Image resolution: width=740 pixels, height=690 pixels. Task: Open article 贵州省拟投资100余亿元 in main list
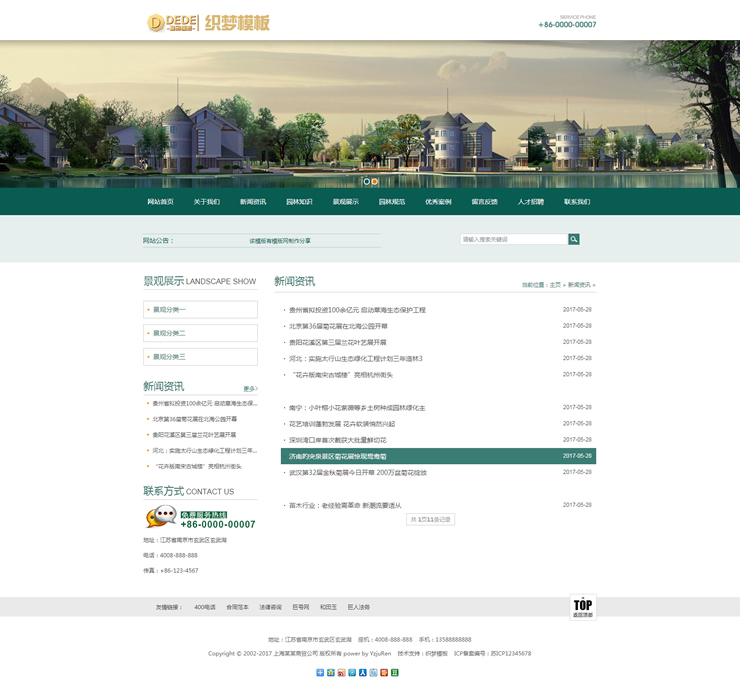point(357,310)
